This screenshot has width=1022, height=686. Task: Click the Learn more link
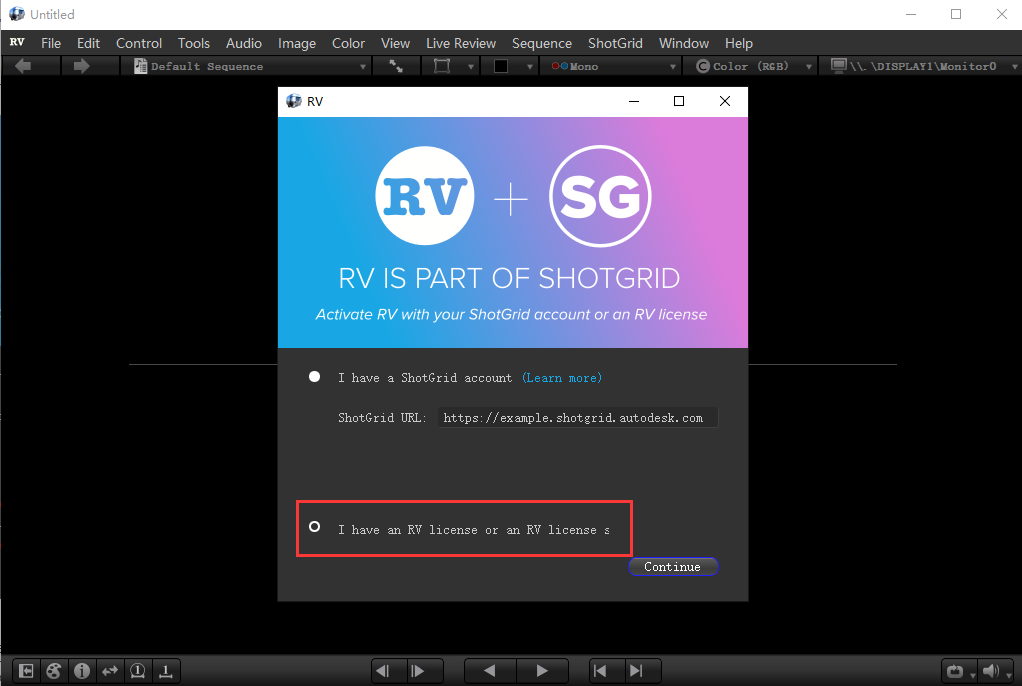pos(562,377)
